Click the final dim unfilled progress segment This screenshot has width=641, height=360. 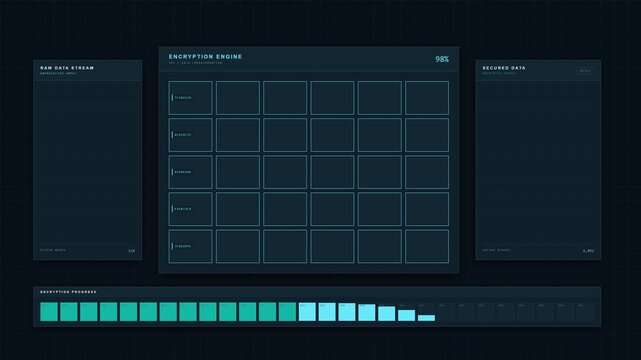pos(585,312)
